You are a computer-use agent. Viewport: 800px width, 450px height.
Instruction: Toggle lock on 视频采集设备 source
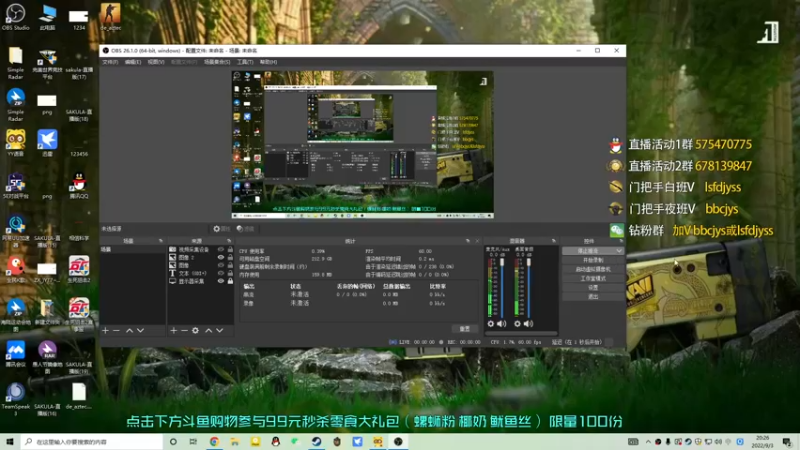click(x=230, y=249)
